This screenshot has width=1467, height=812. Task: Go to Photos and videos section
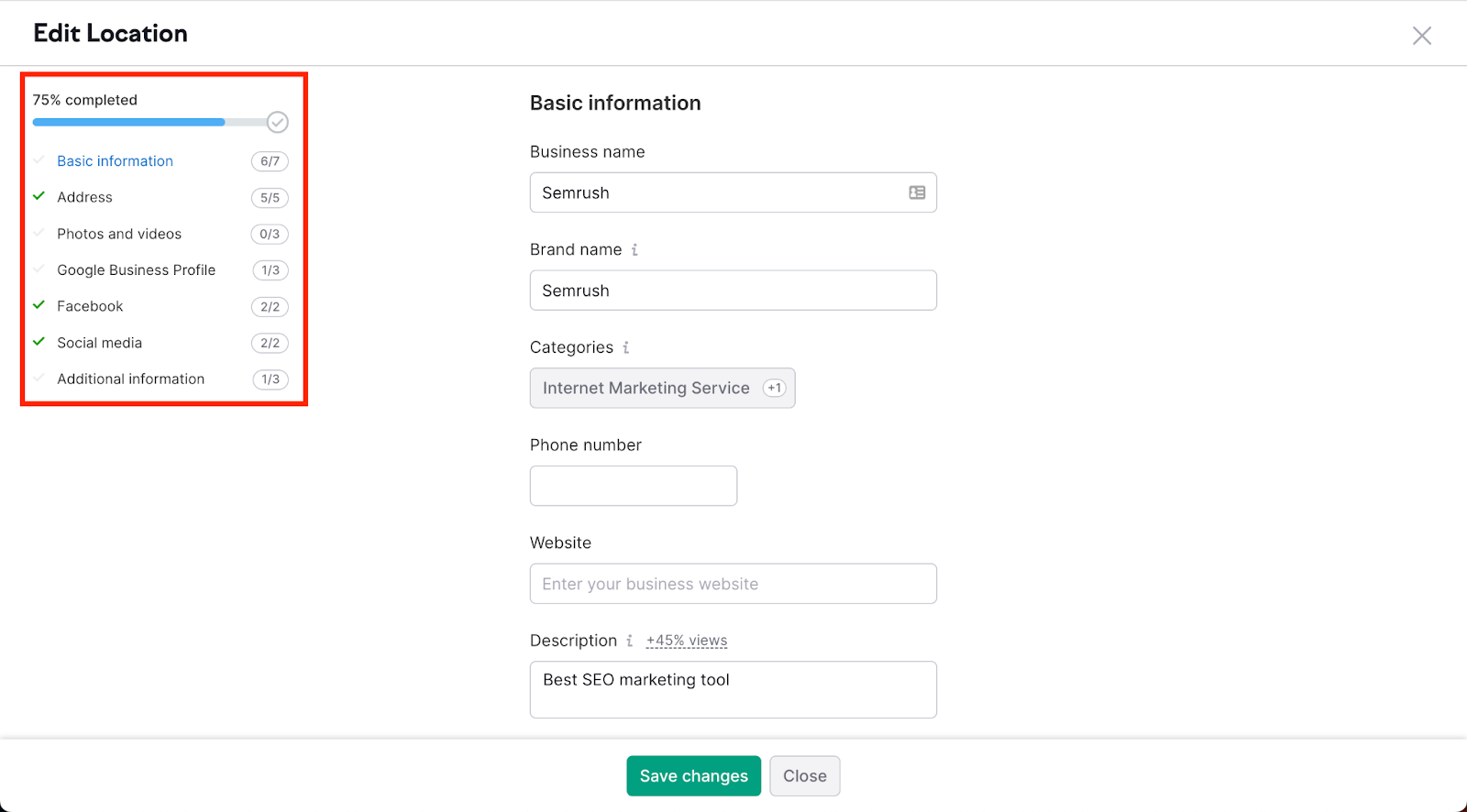click(119, 234)
